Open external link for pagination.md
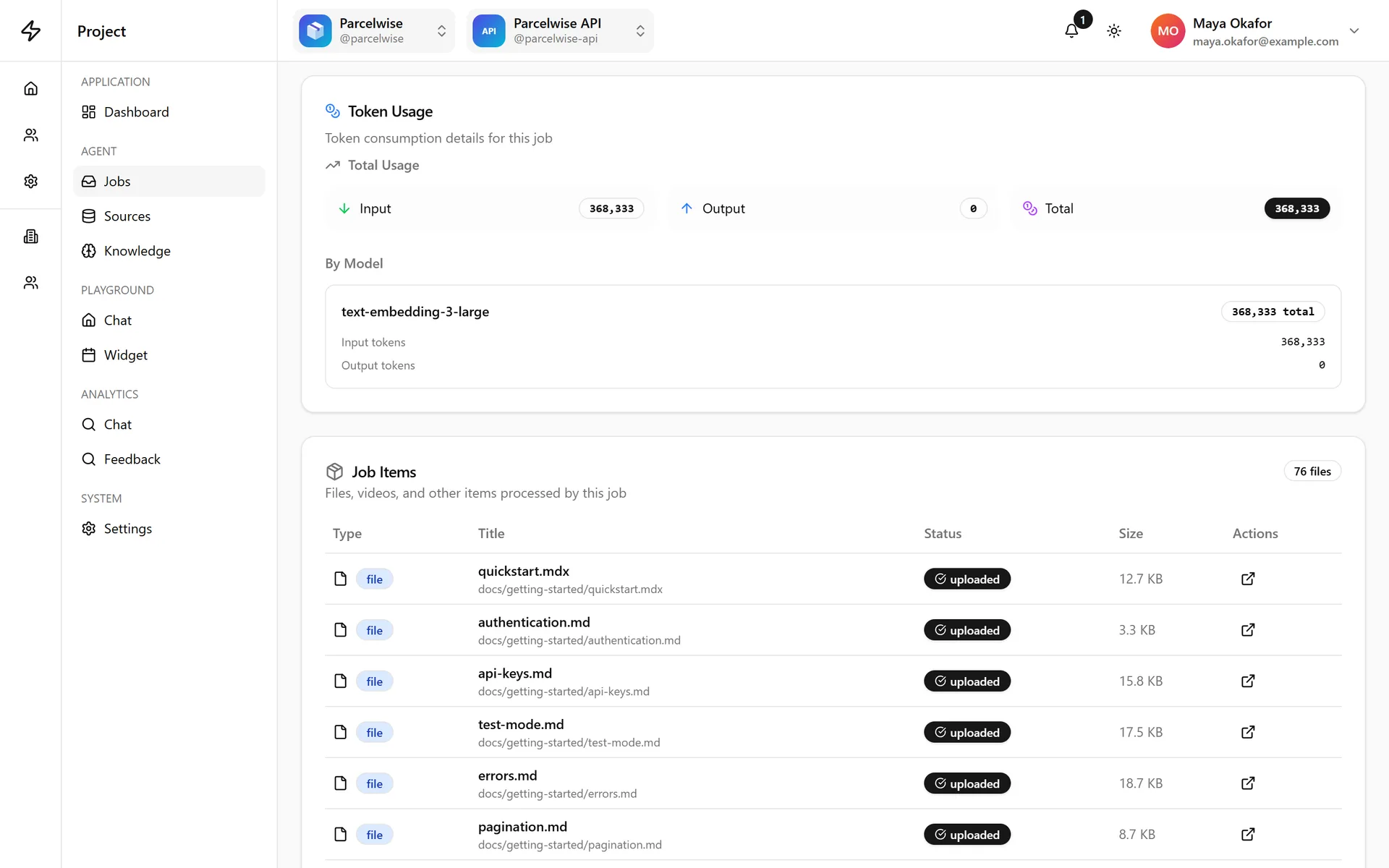 1248,834
